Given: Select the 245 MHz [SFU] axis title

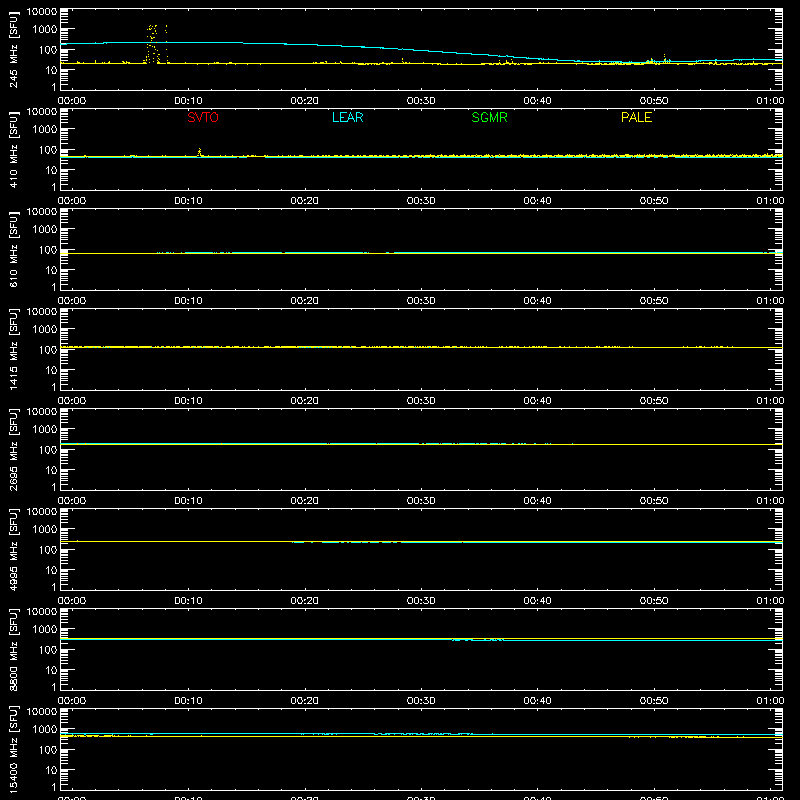Looking at the screenshot, I should coord(14,49).
